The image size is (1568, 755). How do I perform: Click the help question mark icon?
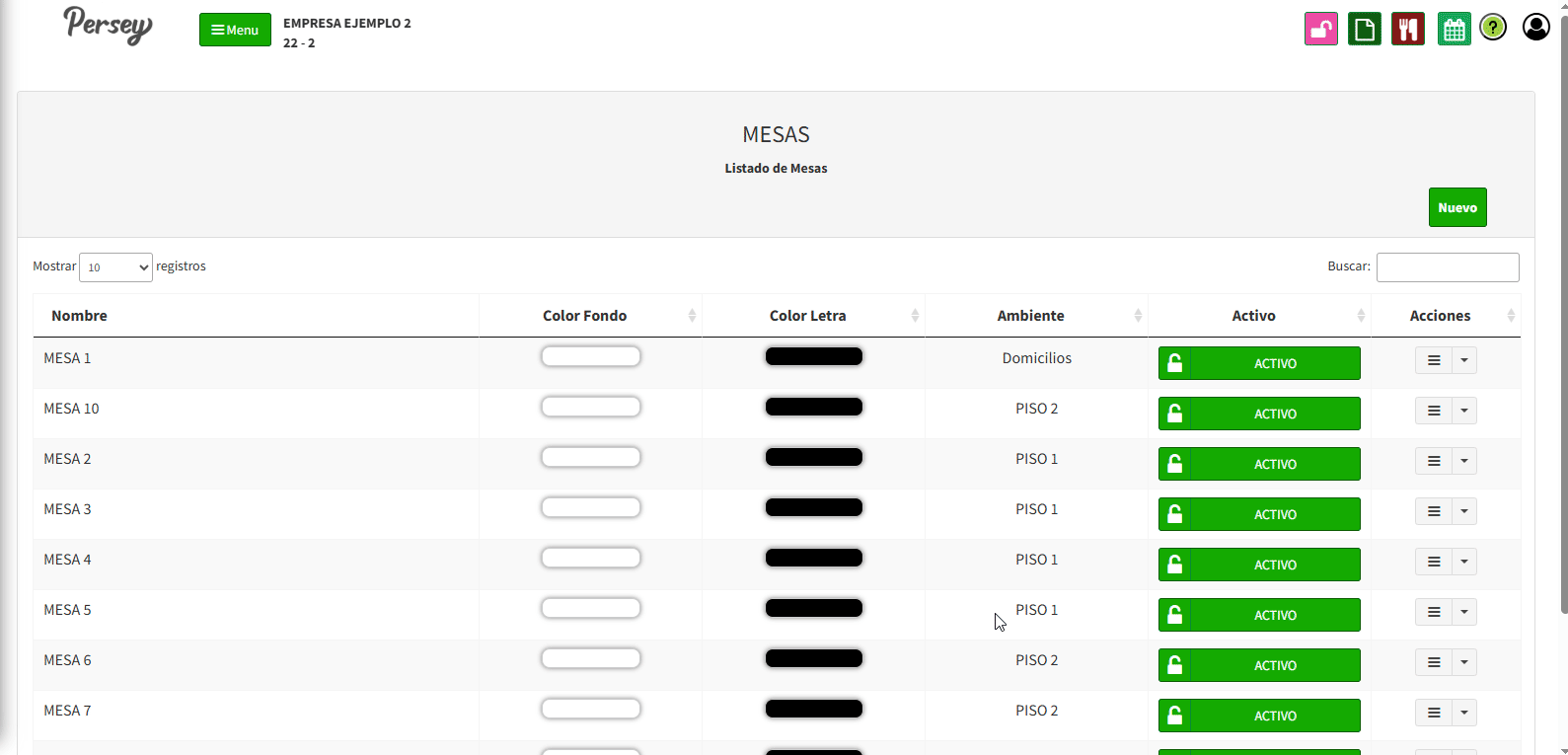tap(1493, 28)
